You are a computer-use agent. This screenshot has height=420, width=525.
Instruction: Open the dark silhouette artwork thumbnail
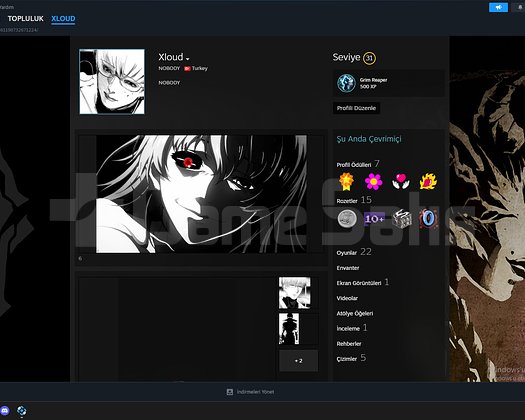click(x=289, y=329)
